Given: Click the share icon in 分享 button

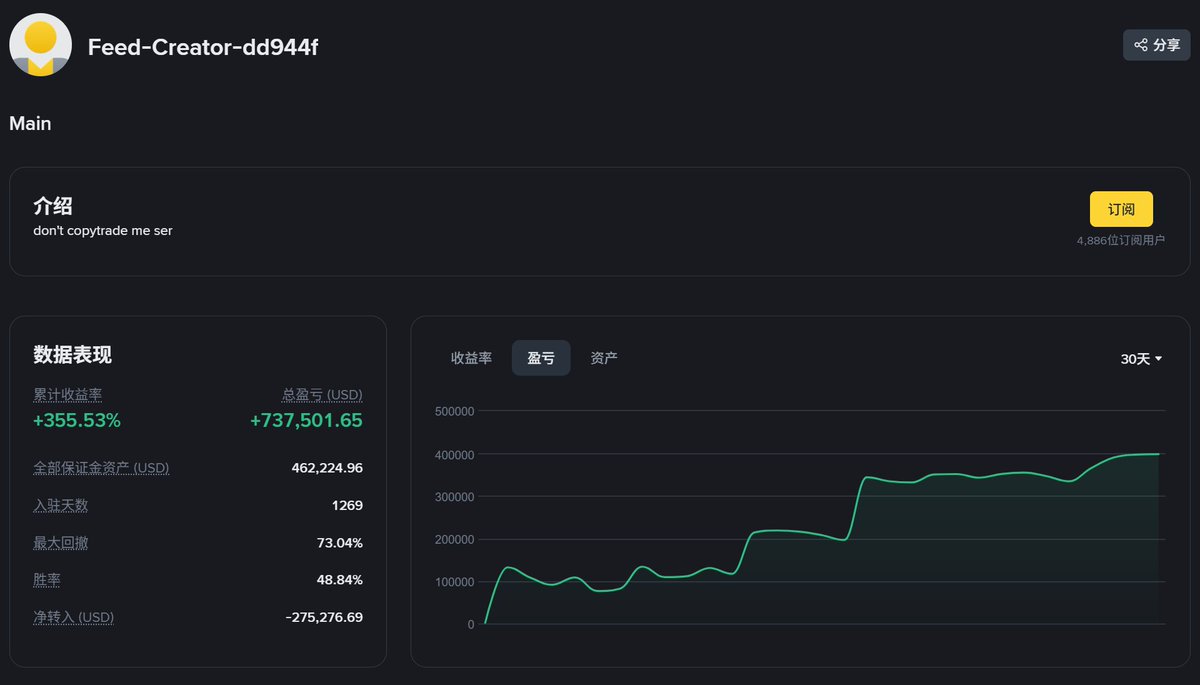Looking at the screenshot, I should coord(1141,45).
